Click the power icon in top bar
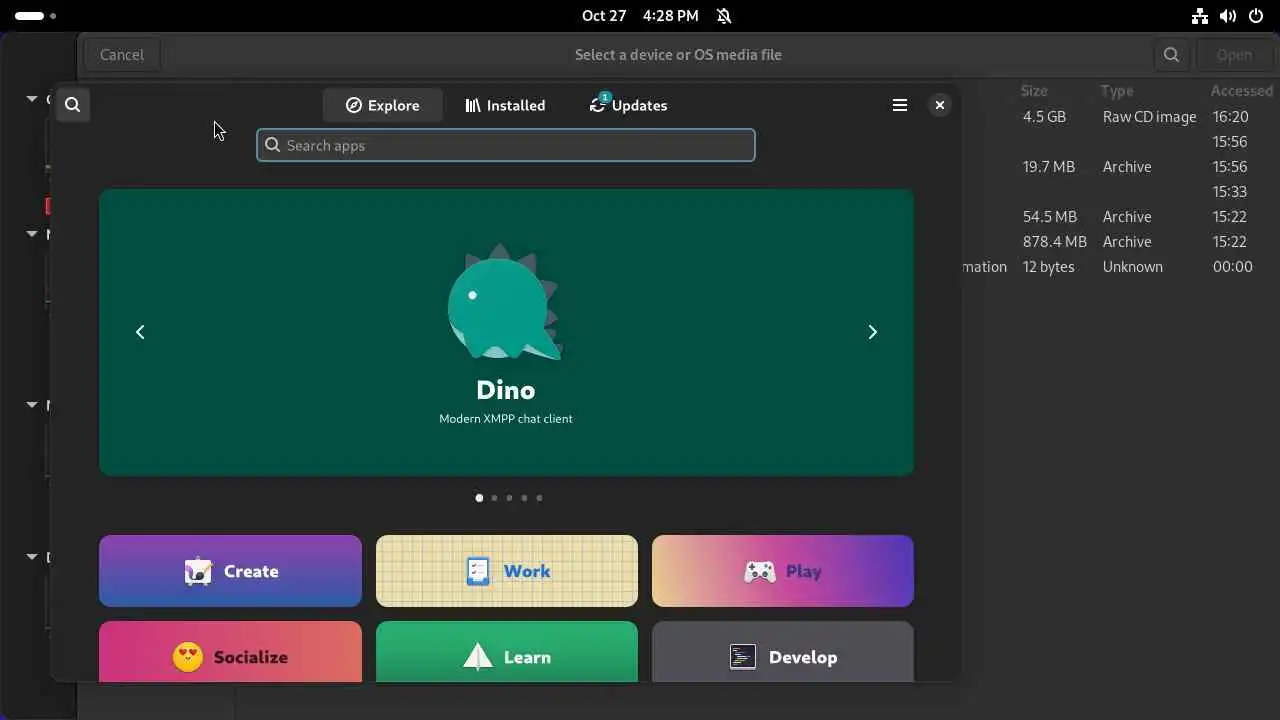 coord(1256,16)
